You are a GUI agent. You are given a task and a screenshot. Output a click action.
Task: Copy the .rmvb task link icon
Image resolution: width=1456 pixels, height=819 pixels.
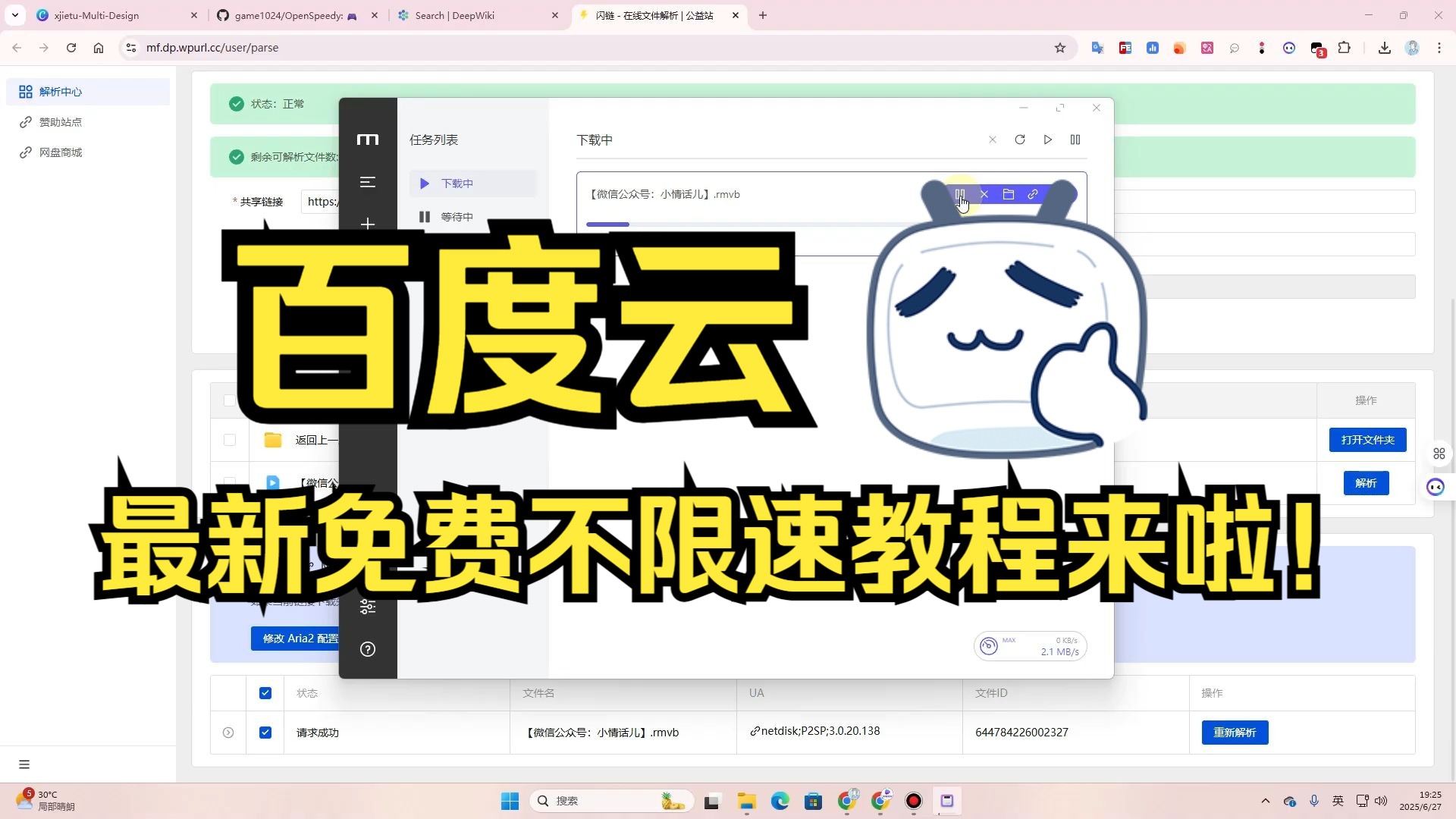point(1033,194)
